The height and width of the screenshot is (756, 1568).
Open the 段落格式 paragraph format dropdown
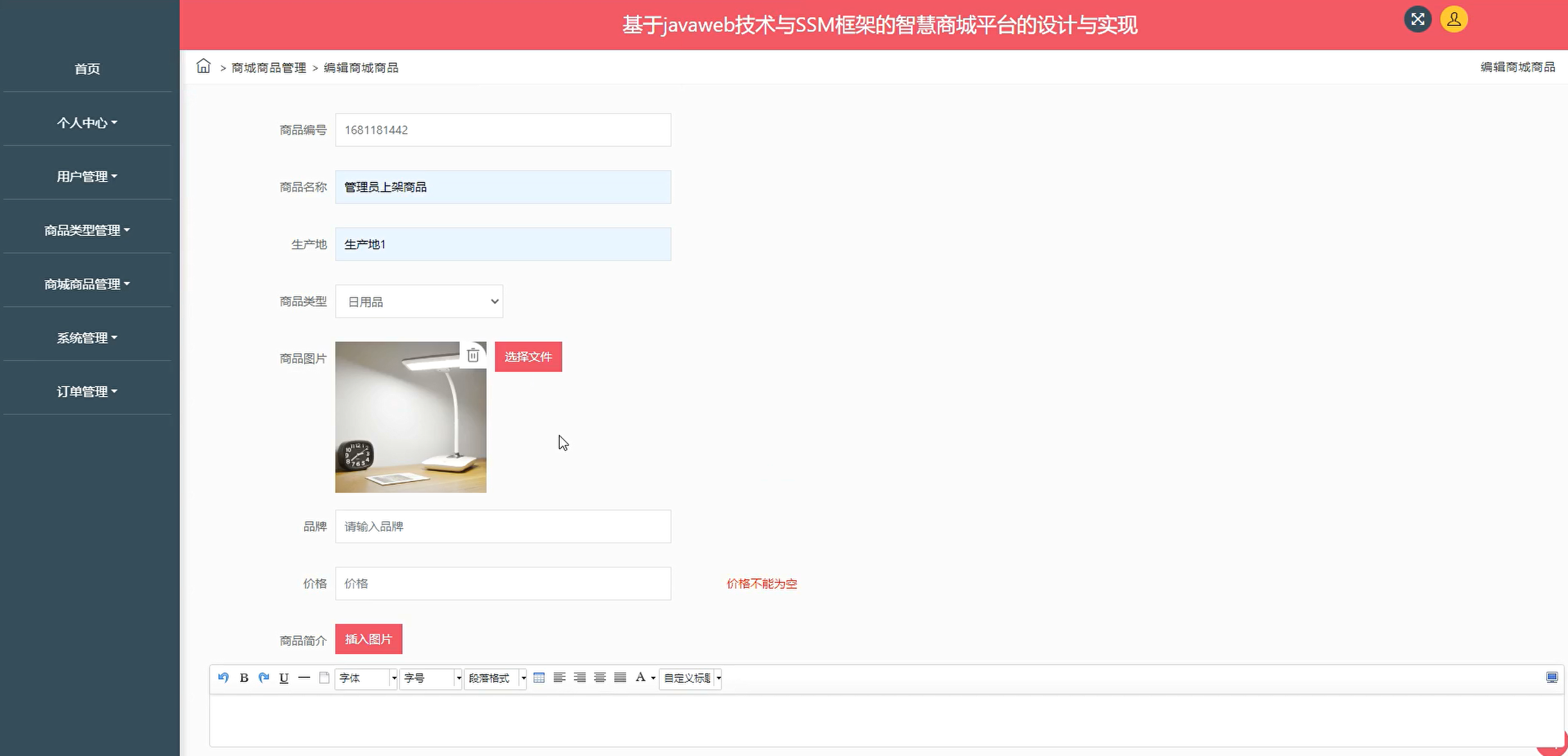pos(495,678)
